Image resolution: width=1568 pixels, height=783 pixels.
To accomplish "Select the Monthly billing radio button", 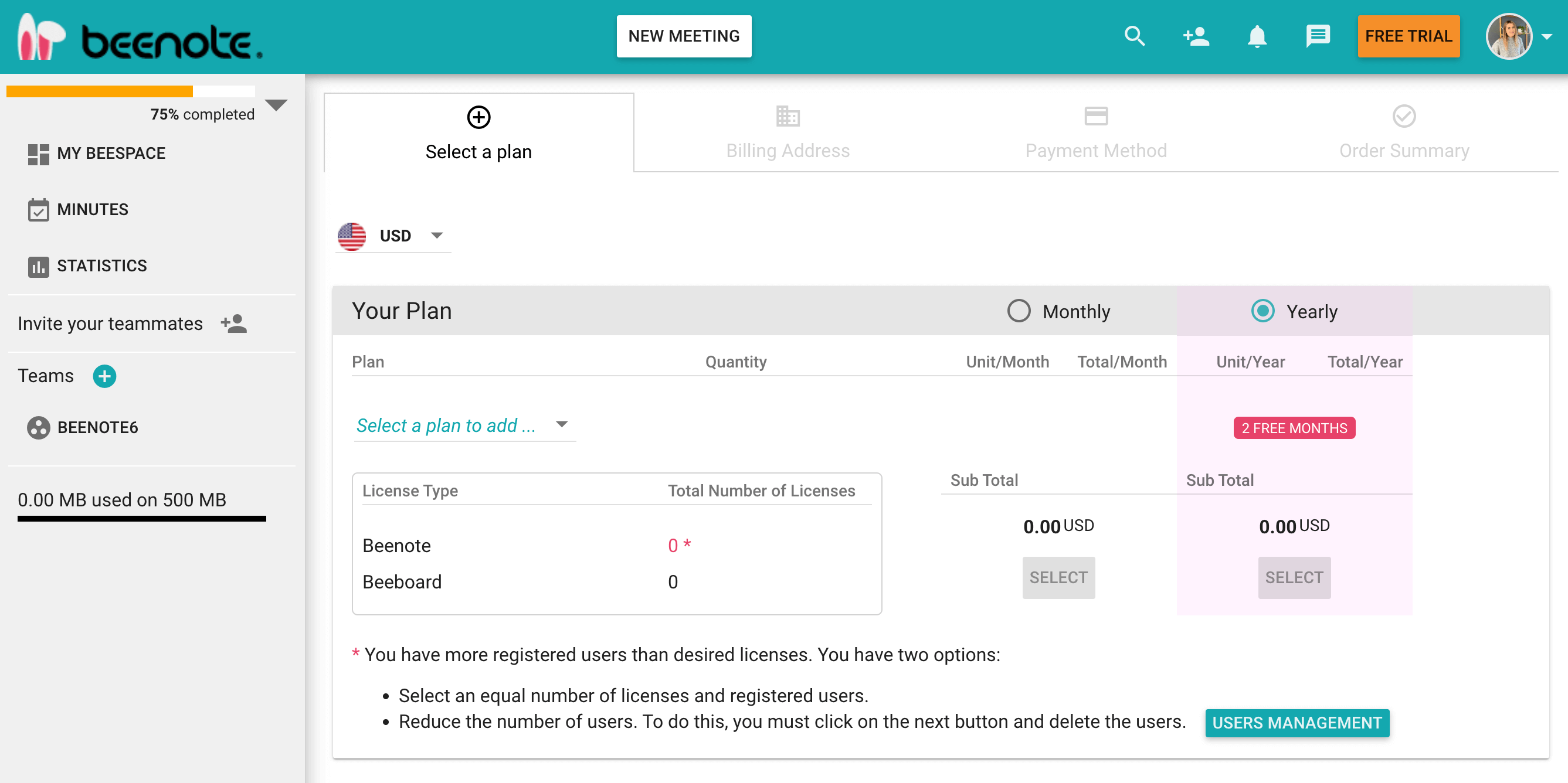I will (x=1019, y=311).
